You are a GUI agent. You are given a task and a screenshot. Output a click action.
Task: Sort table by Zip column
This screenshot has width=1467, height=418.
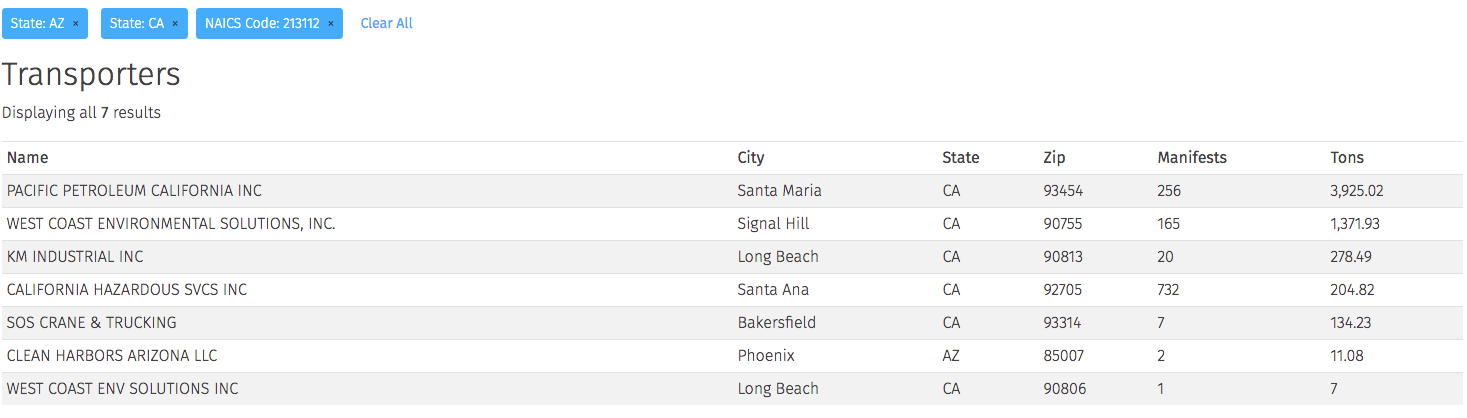tap(1054, 157)
